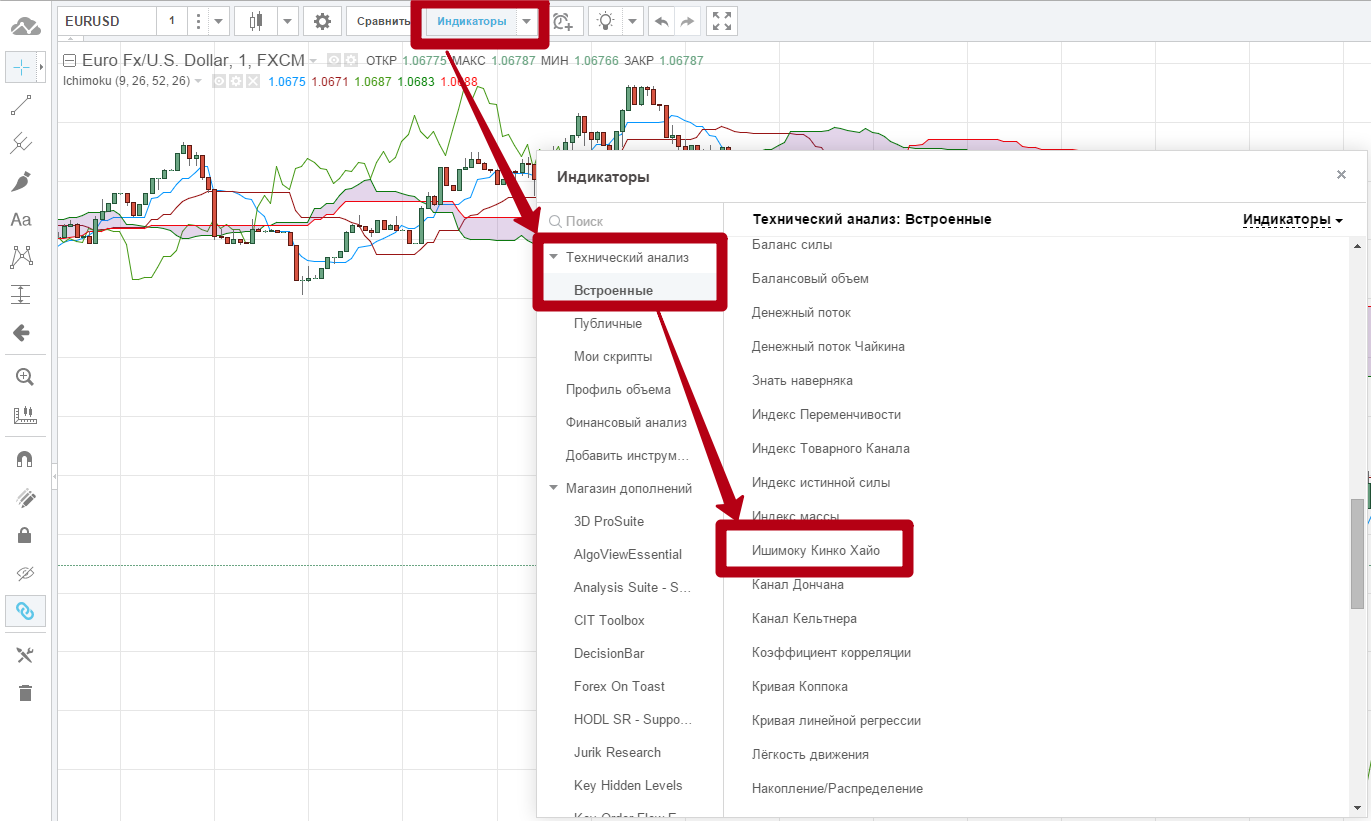The image size is (1371, 821).
Task: Toggle magnet mode
Action: [x=25, y=459]
